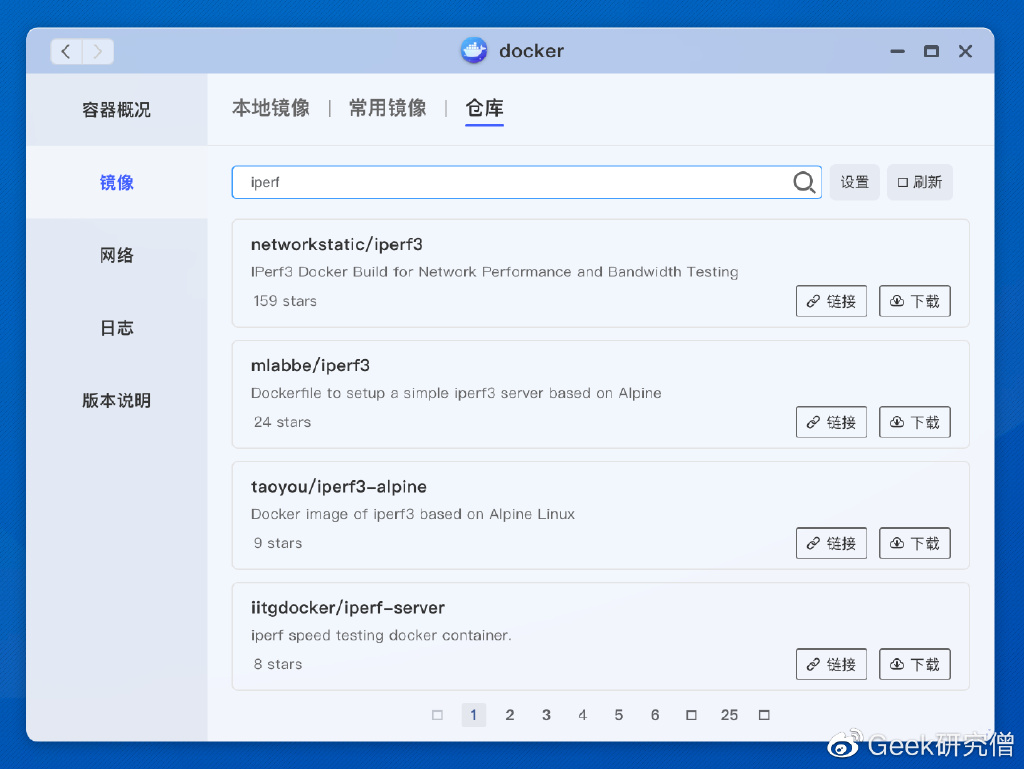Click the 9 stars count

(x=278, y=543)
